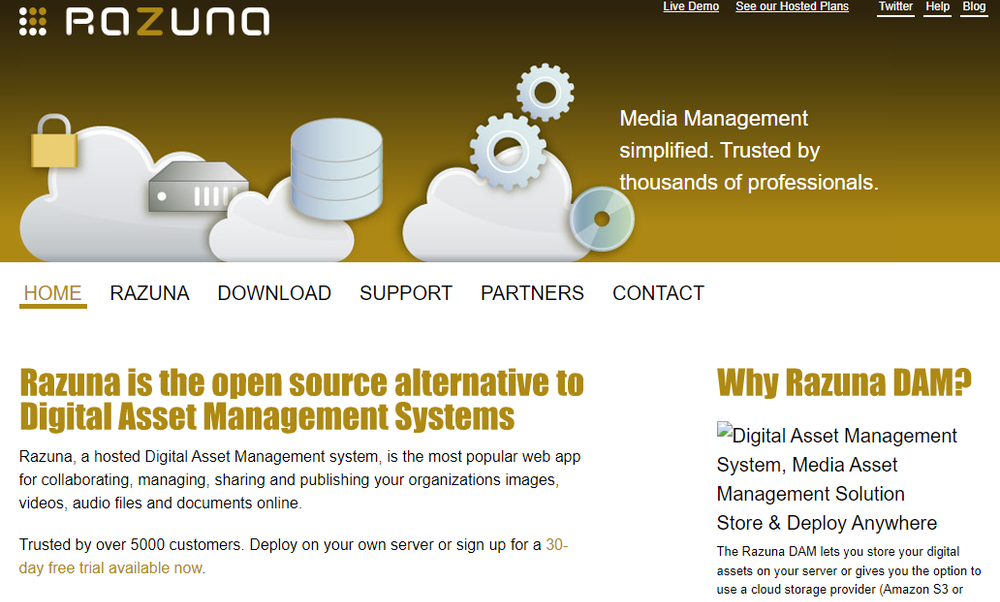The height and width of the screenshot is (602, 1000).
Task: Go to the DOWNLOAD navigation item
Action: pos(274,293)
